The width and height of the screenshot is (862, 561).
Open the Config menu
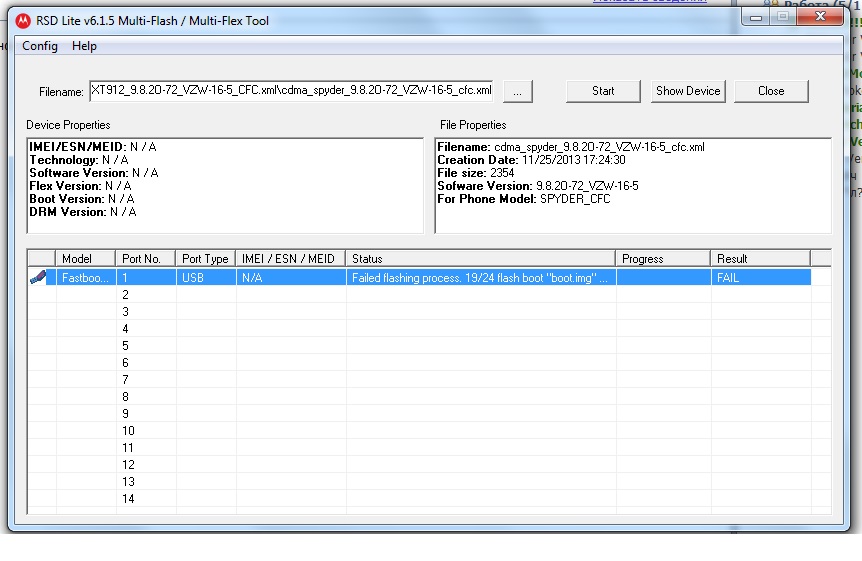tap(40, 46)
